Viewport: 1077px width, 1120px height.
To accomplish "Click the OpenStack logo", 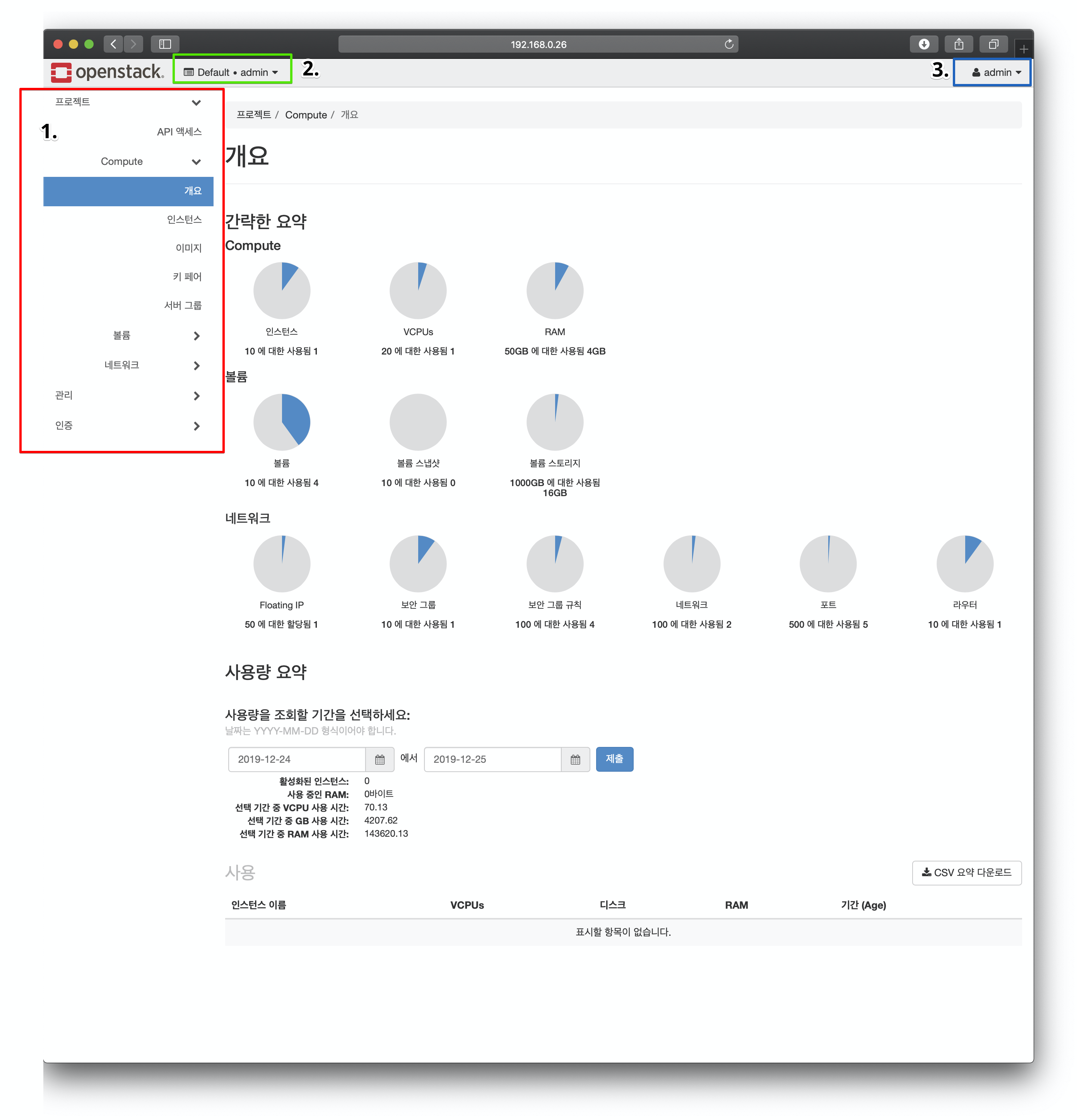I will click(107, 72).
